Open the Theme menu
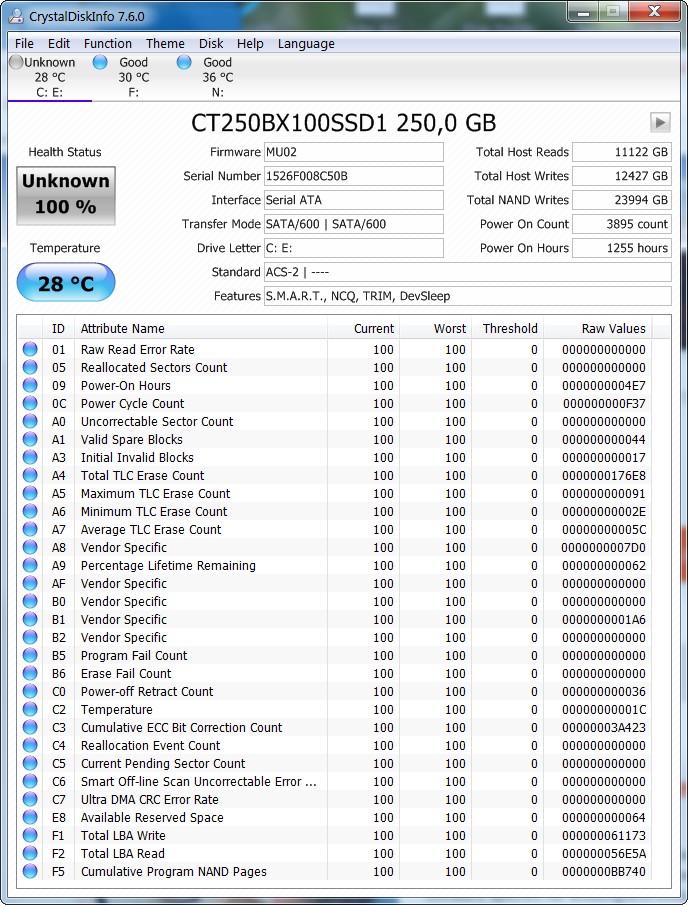688x905 pixels. (165, 44)
